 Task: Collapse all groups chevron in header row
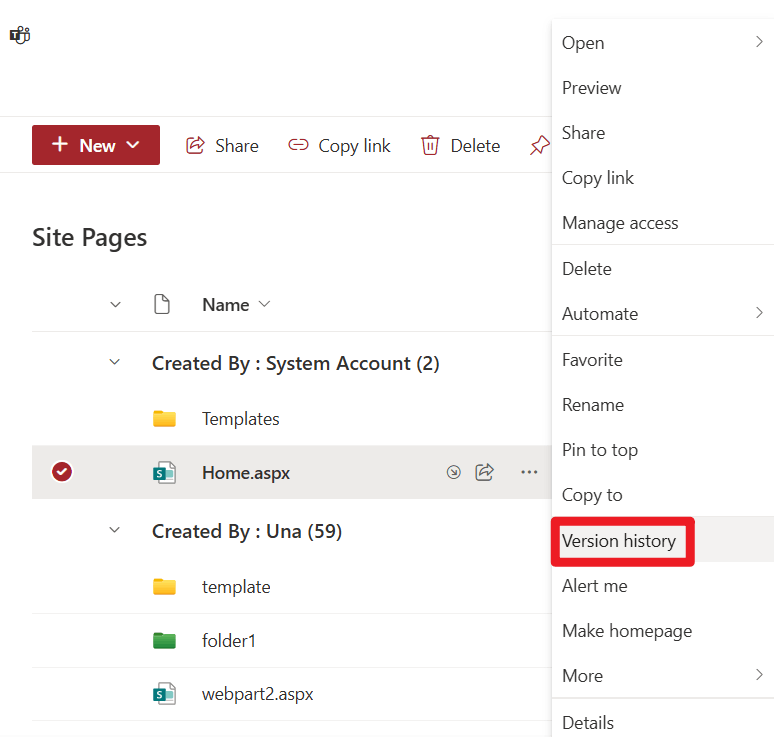coord(115,305)
